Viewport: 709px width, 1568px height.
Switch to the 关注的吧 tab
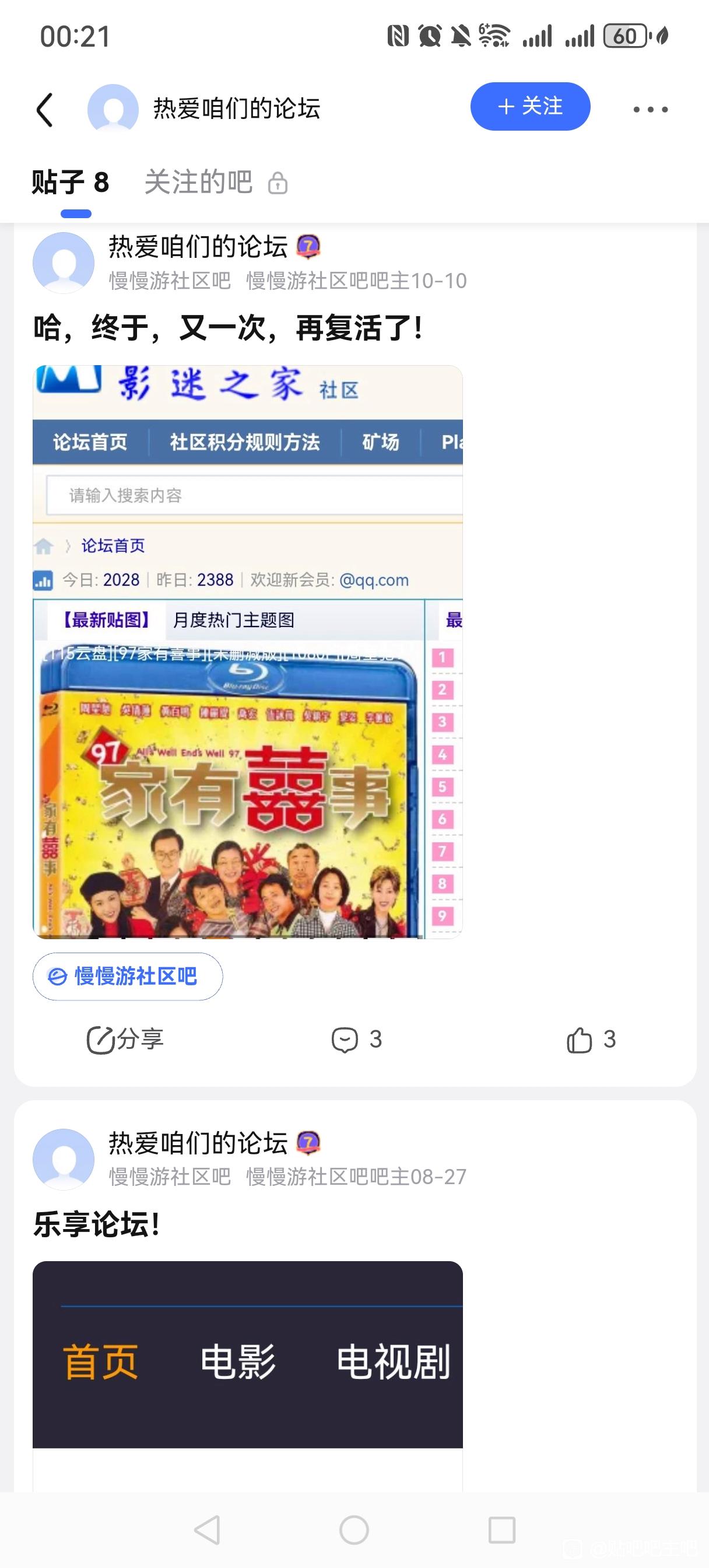(198, 182)
